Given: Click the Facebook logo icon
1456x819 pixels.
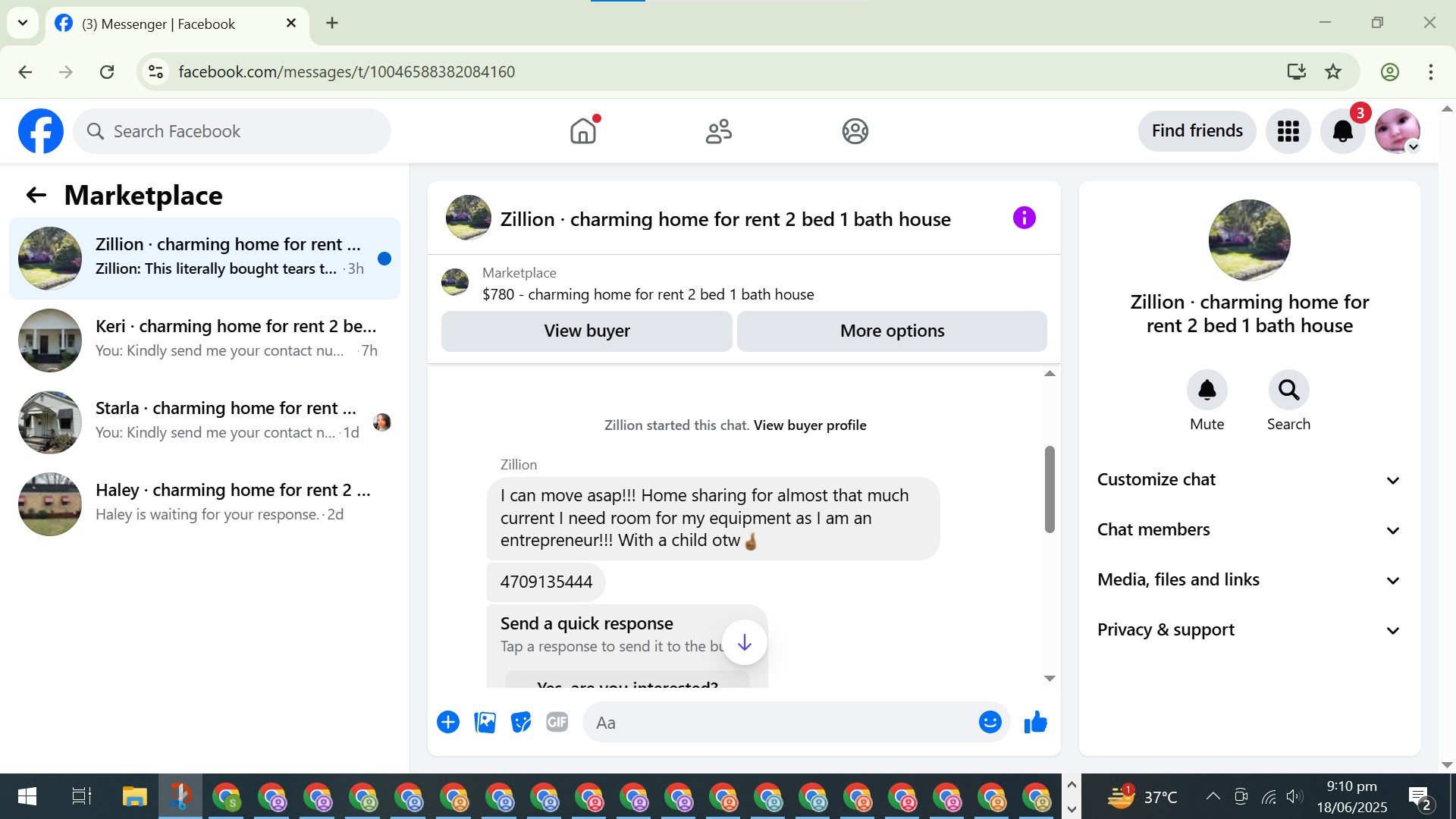Looking at the screenshot, I should pyautogui.click(x=41, y=131).
